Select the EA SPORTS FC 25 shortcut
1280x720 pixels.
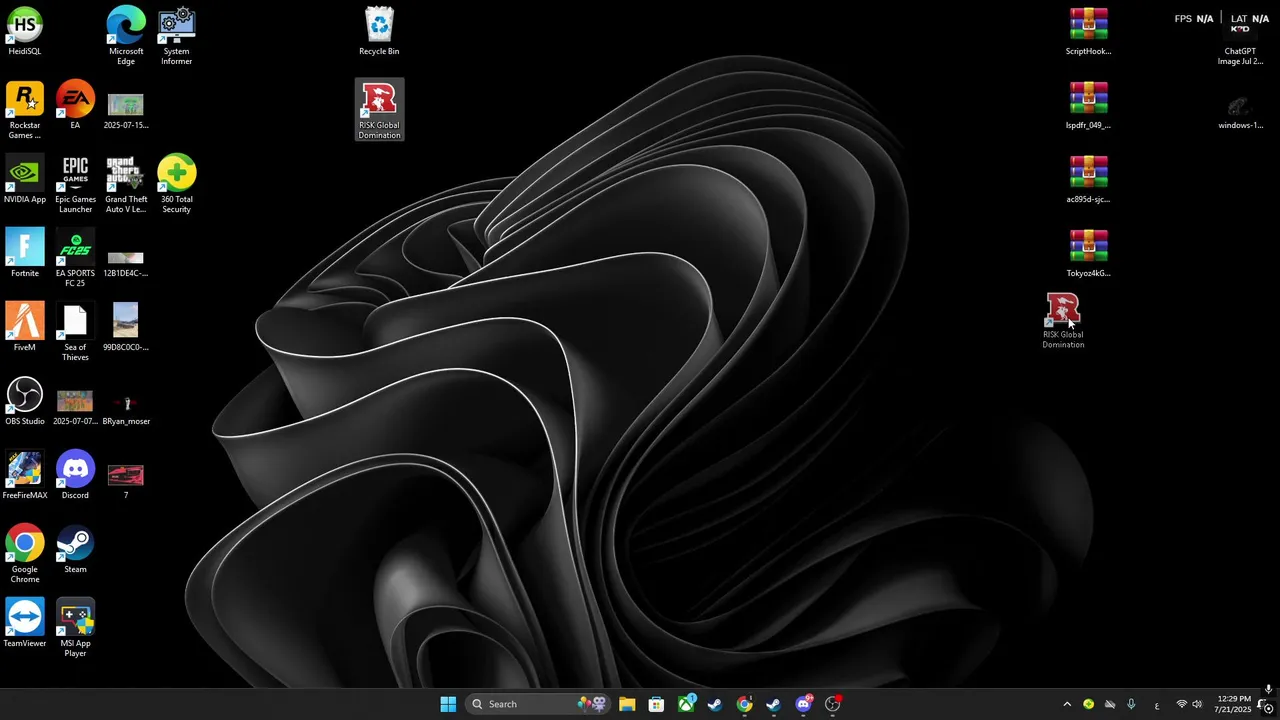(x=75, y=258)
